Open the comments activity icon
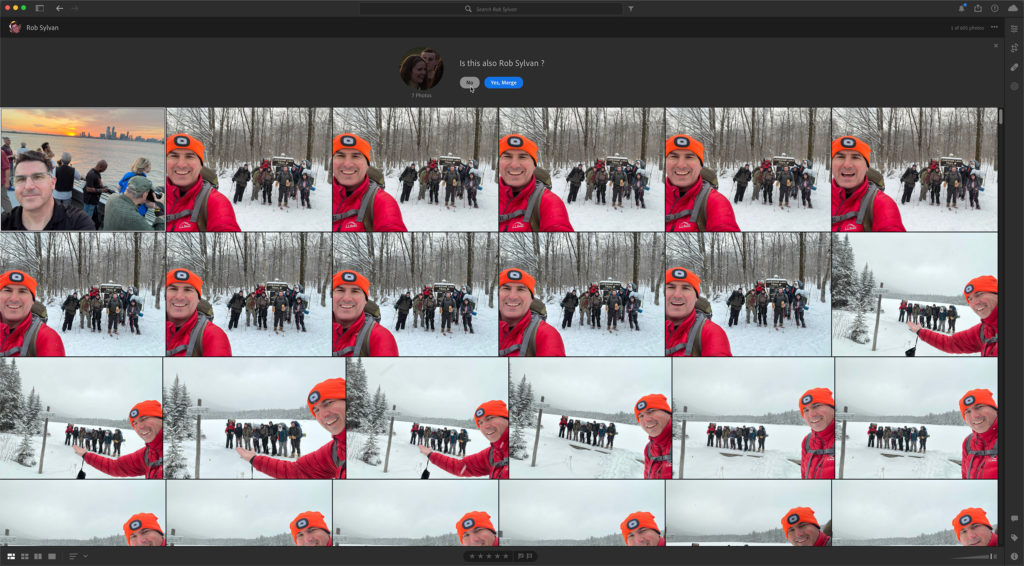The image size is (1024, 566). pyautogui.click(x=1014, y=519)
